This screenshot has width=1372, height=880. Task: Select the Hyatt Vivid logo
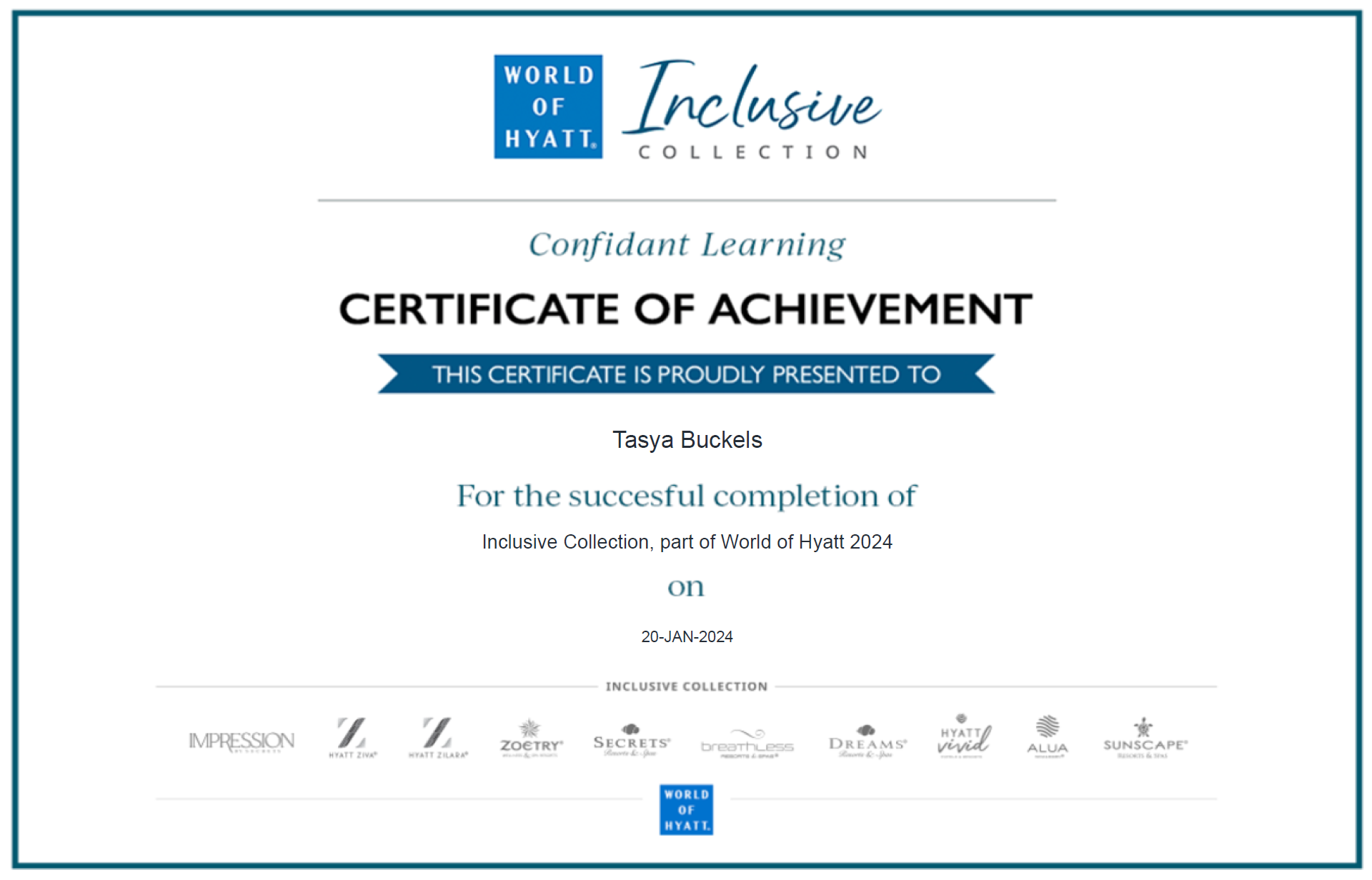pos(963,739)
